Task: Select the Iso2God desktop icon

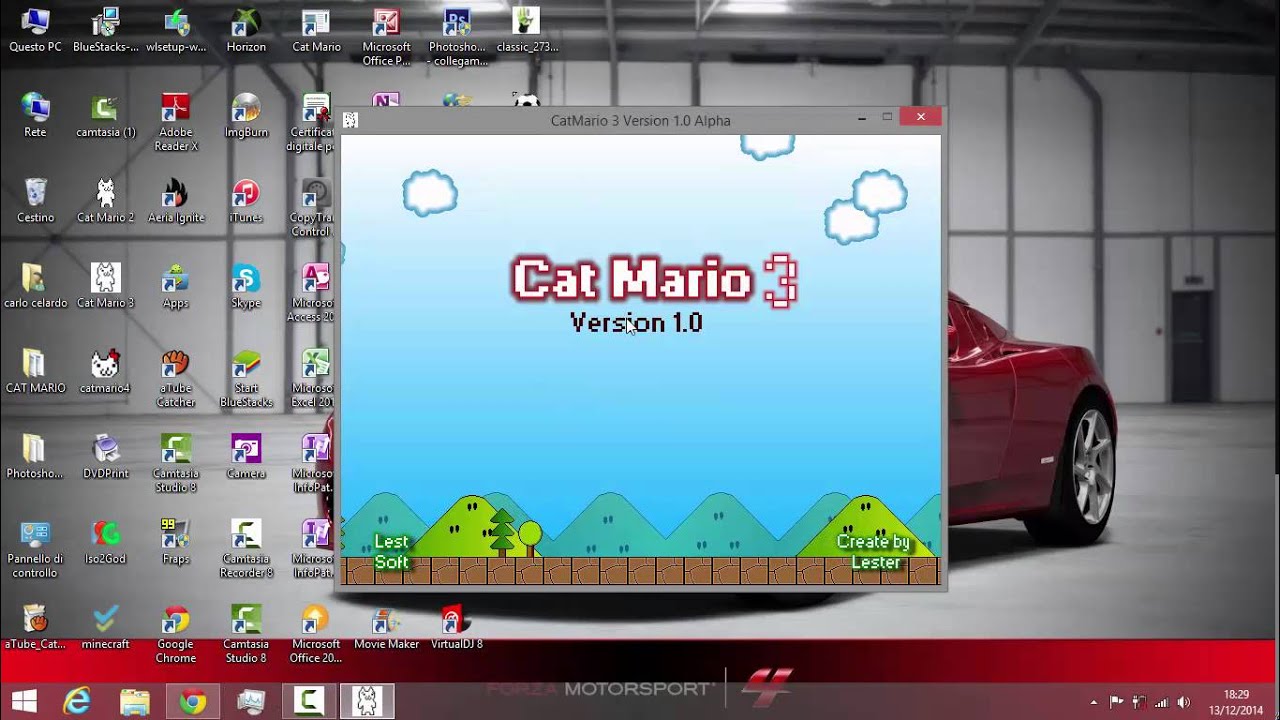Action: (105, 541)
